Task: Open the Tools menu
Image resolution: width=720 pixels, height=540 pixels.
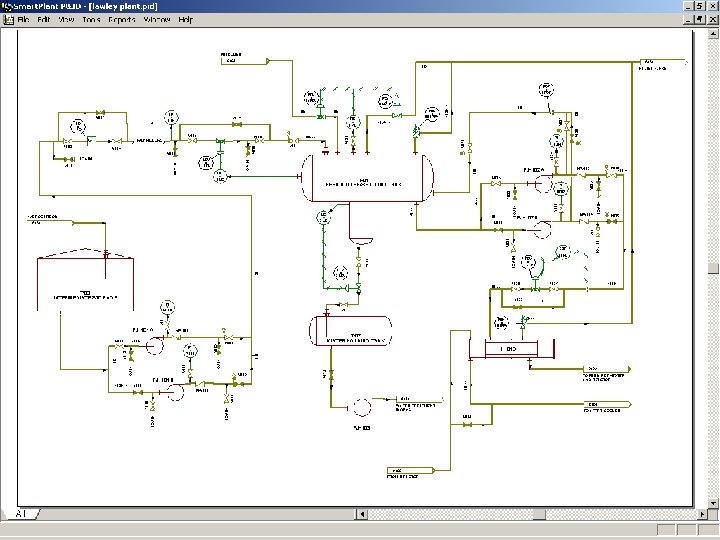Action: (x=91, y=20)
